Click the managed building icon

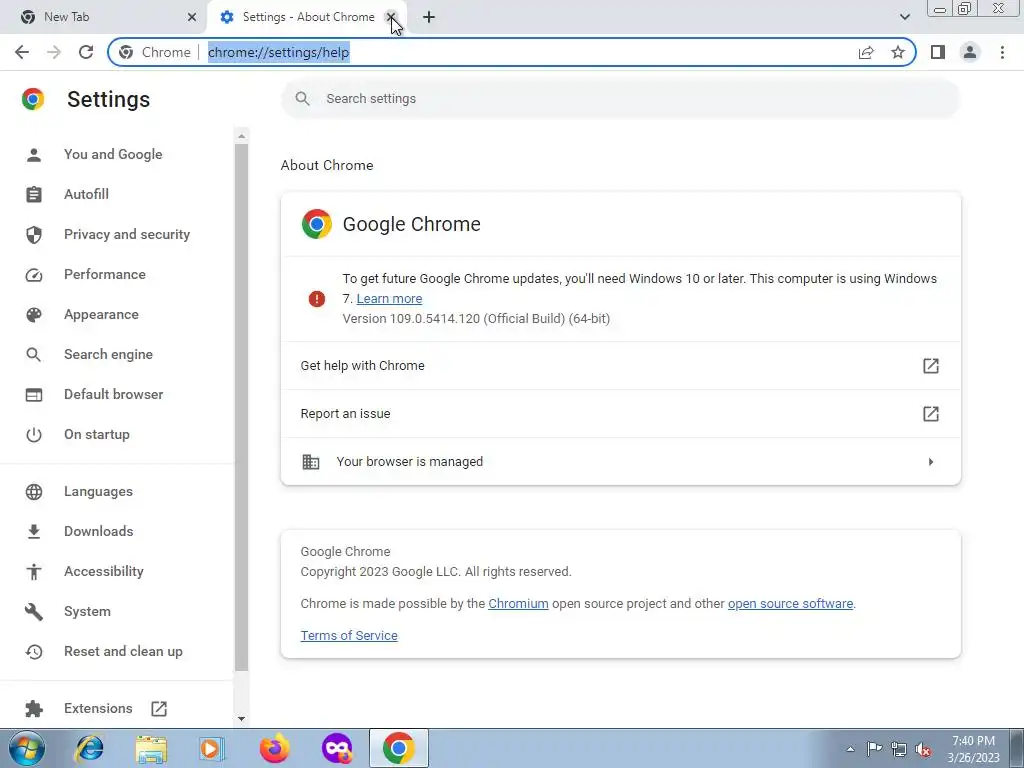click(311, 462)
